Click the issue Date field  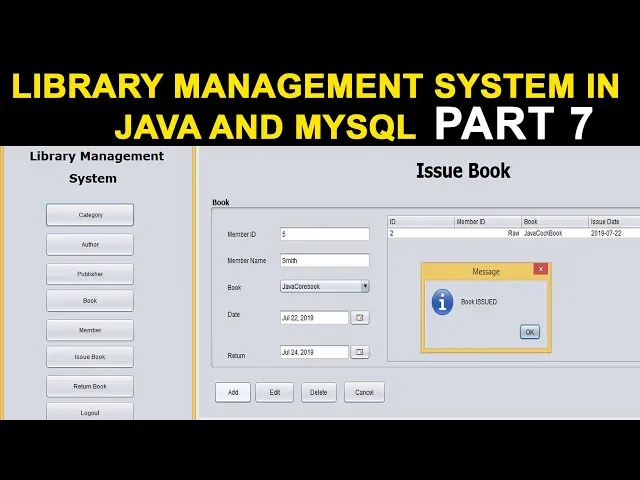pos(314,318)
